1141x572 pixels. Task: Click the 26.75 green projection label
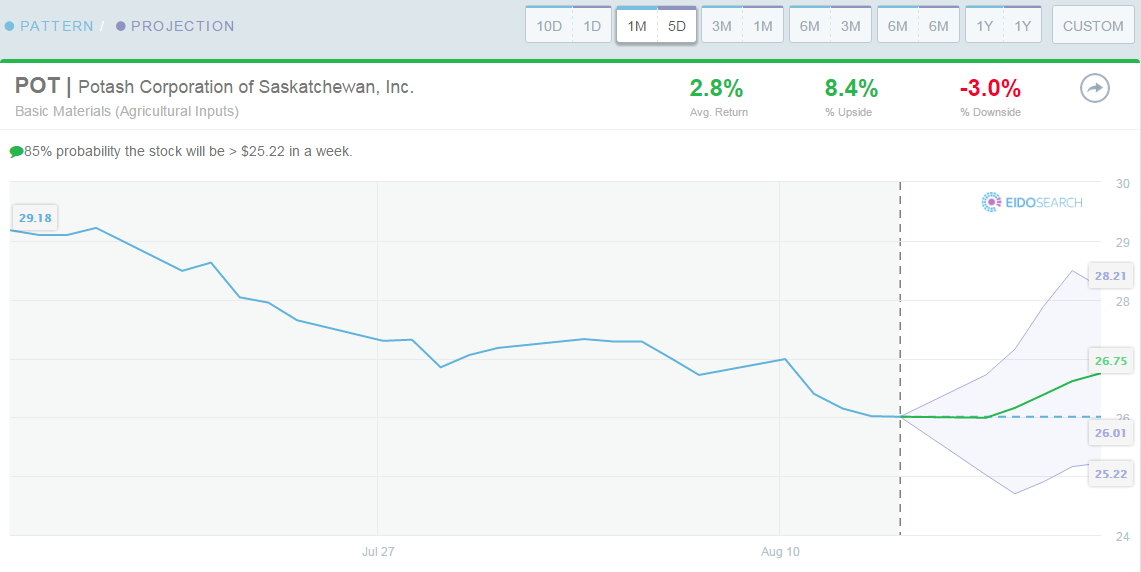tap(1110, 361)
